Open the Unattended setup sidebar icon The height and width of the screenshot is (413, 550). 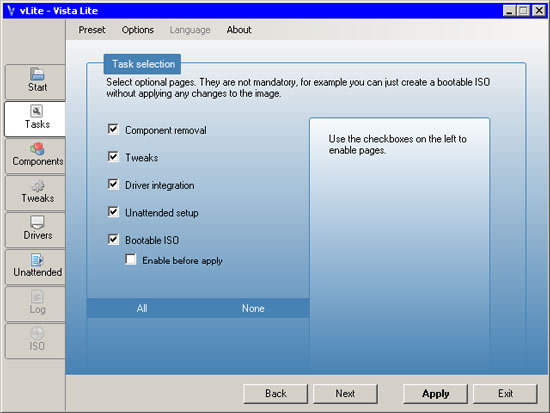coord(36,267)
